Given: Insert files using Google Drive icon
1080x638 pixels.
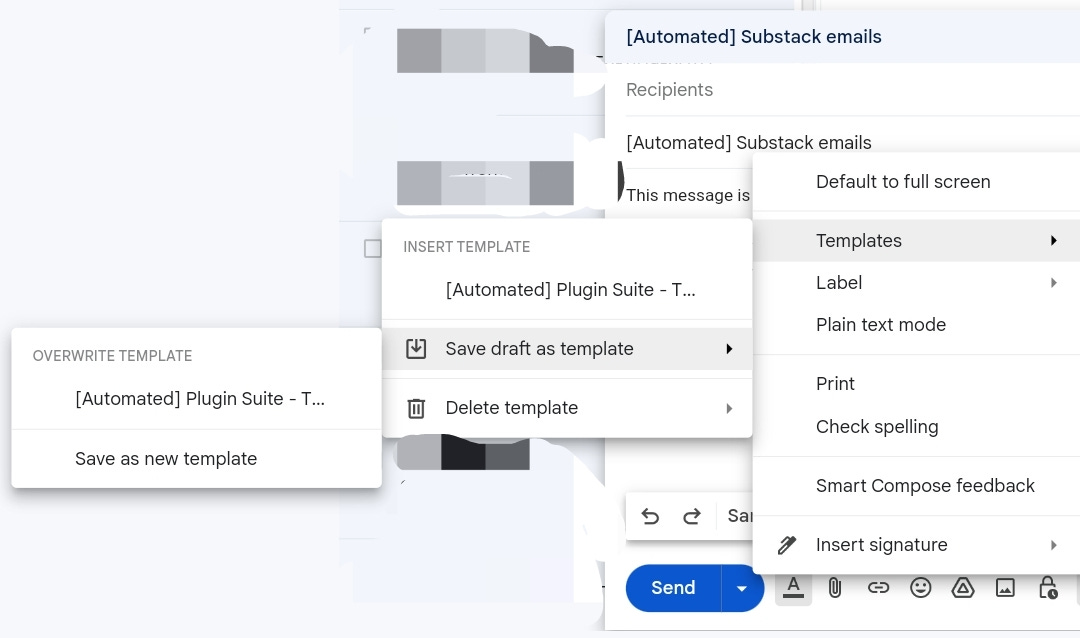Looking at the screenshot, I should [x=962, y=588].
